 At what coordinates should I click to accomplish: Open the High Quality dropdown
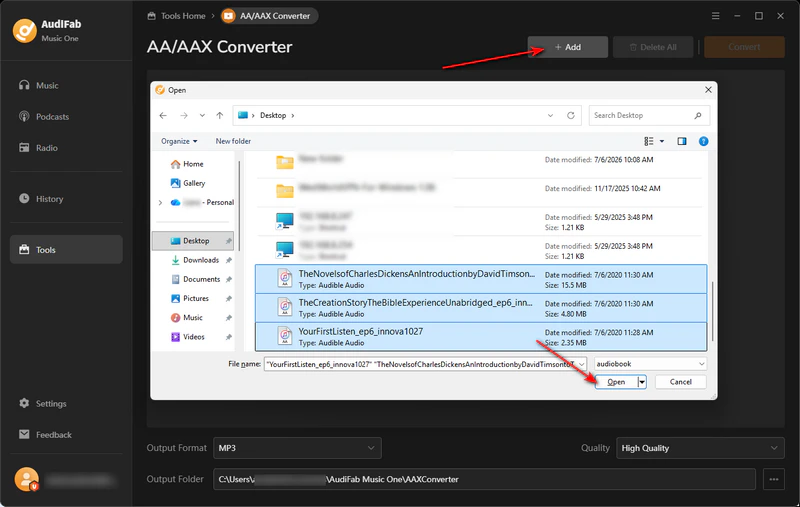pos(700,448)
